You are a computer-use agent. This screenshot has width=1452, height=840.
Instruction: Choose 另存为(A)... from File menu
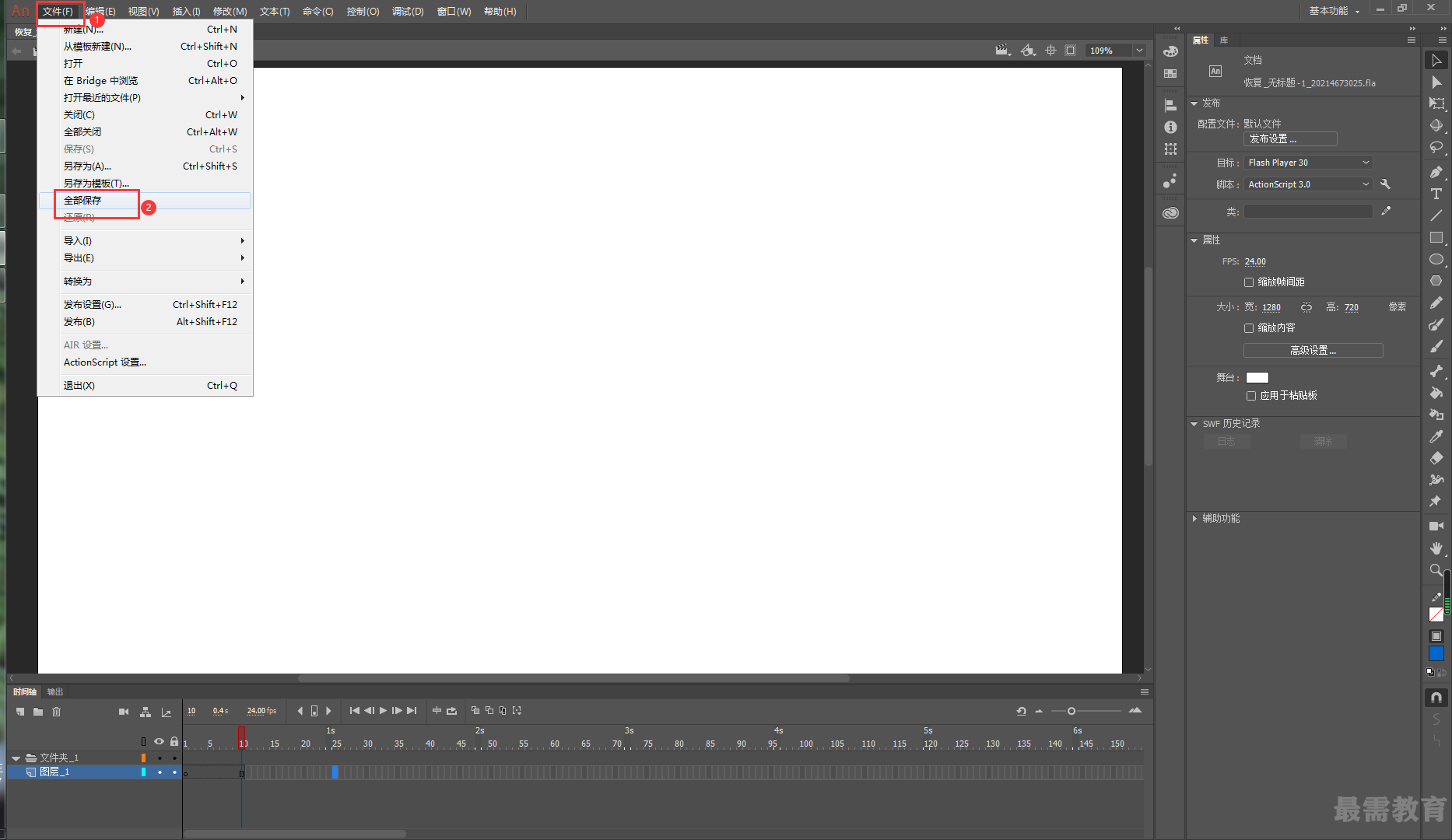pos(146,166)
